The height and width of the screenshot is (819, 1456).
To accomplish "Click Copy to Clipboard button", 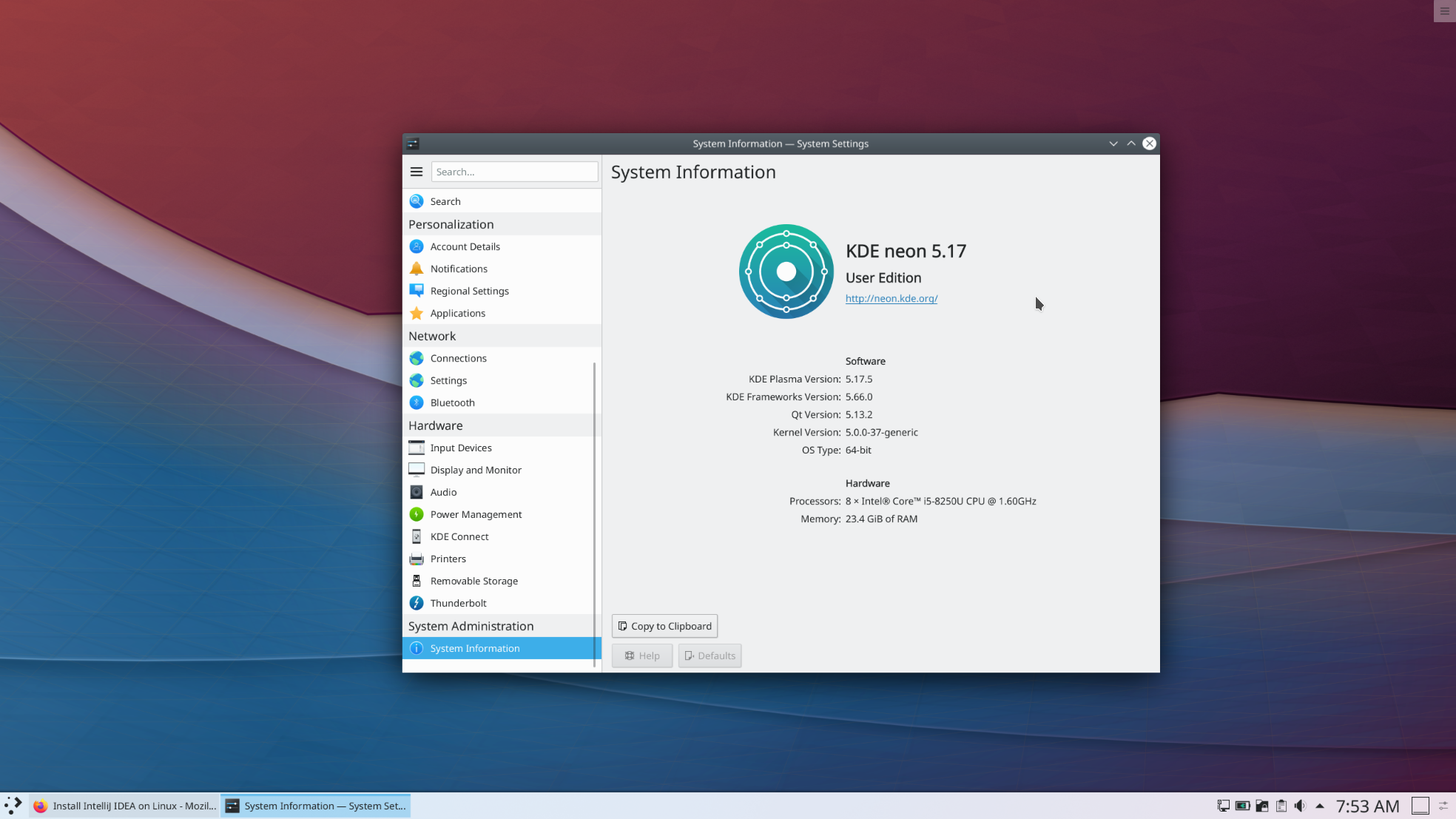I will click(664, 626).
